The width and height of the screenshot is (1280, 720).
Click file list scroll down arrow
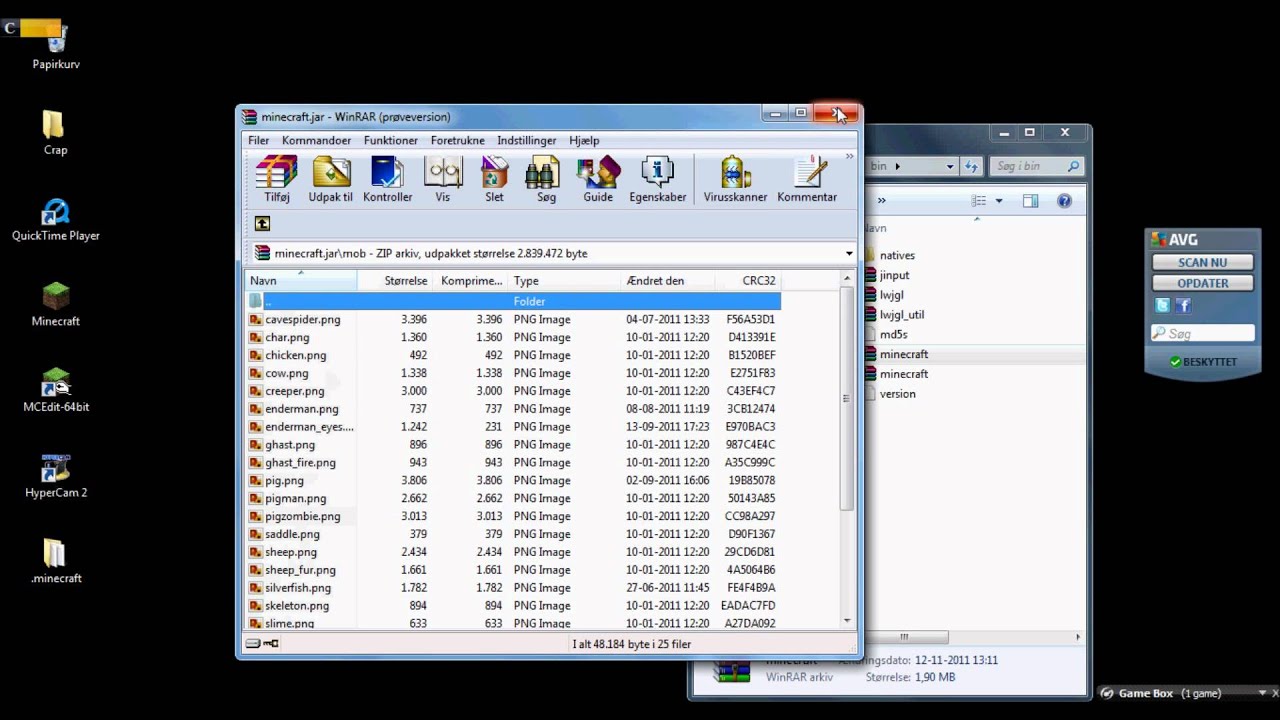point(847,621)
